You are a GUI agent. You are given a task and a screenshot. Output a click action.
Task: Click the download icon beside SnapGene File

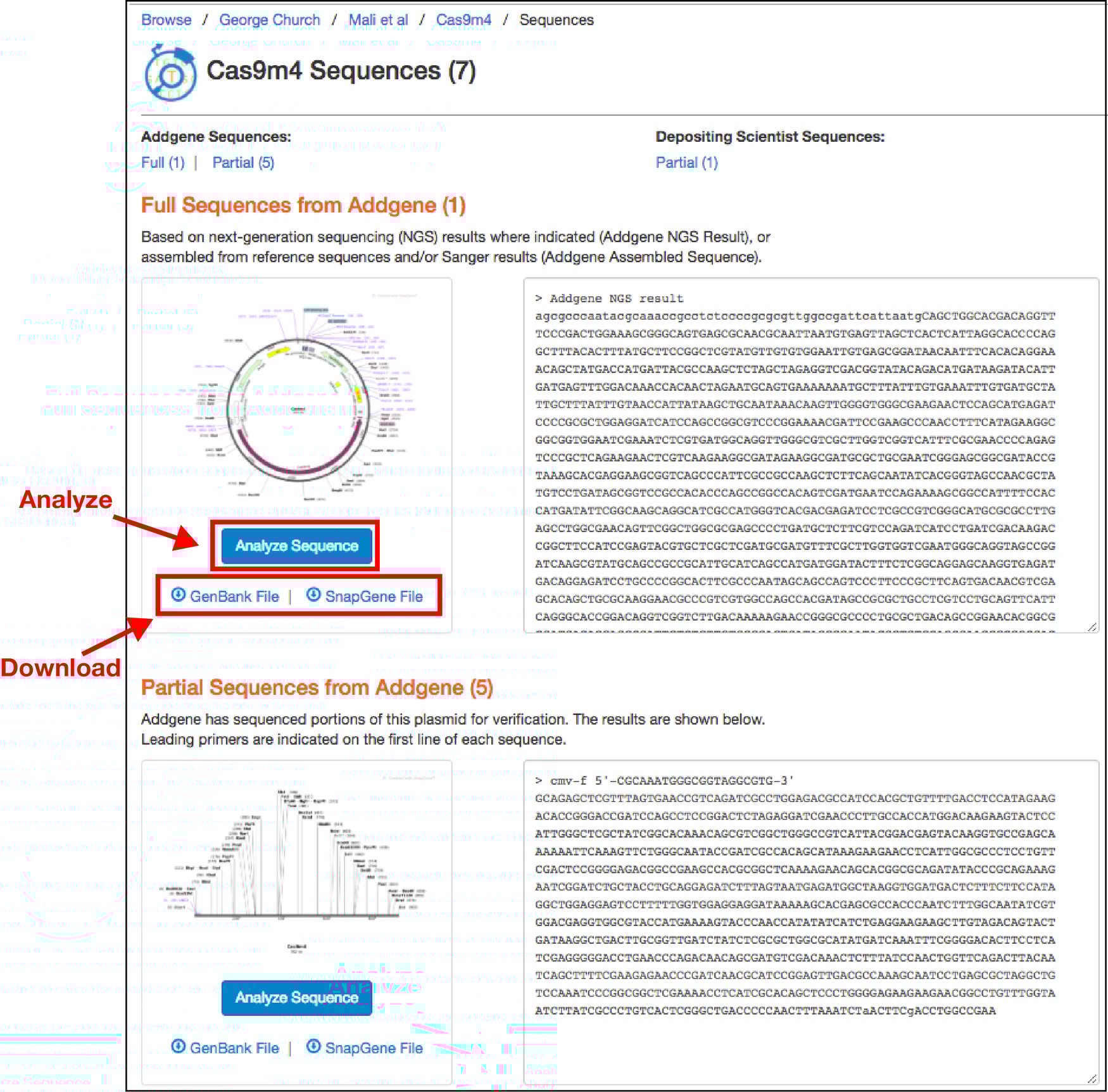pyautogui.click(x=313, y=596)
